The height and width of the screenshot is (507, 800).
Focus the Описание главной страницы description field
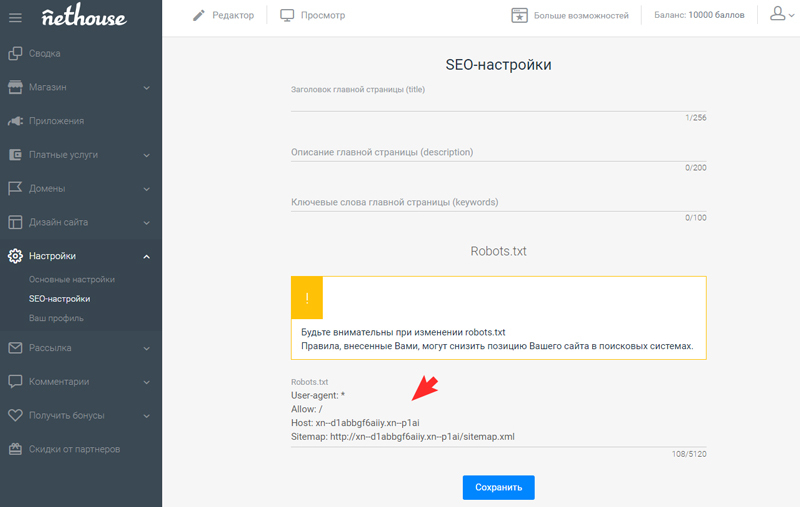[x=498, y=153]
